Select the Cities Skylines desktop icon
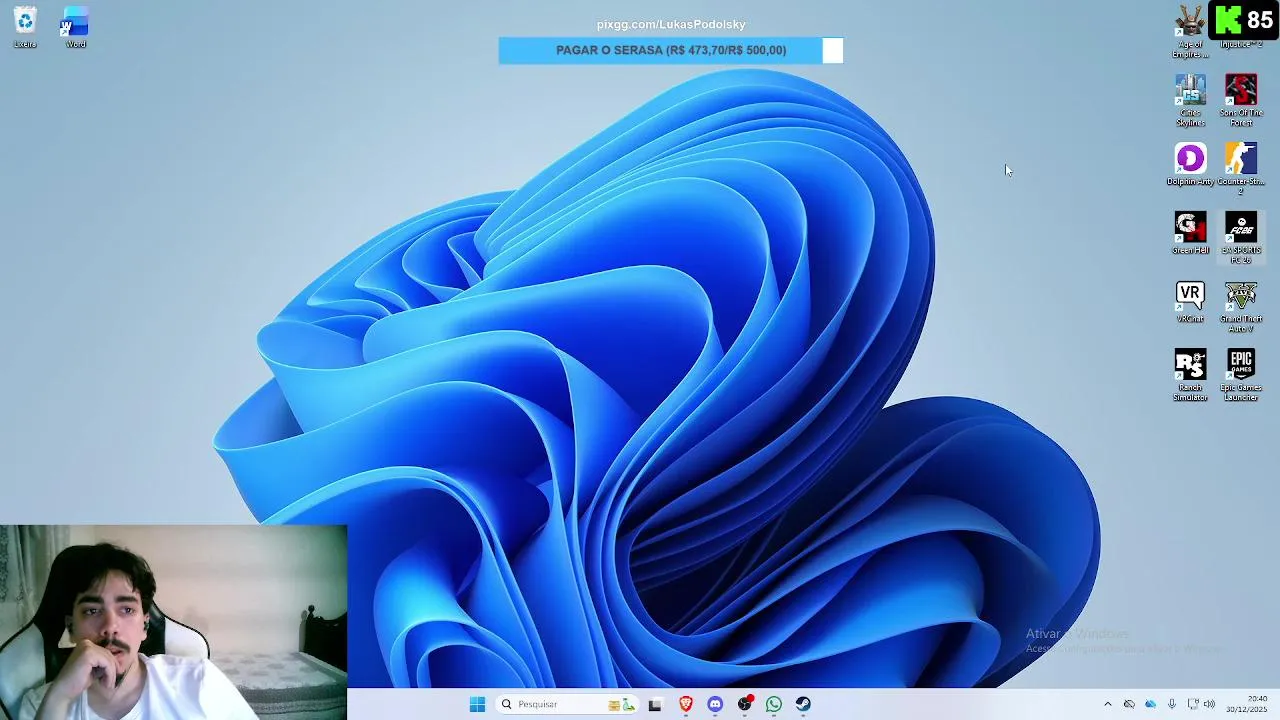The image size is (1280, 720). (x=1190, y=100)
